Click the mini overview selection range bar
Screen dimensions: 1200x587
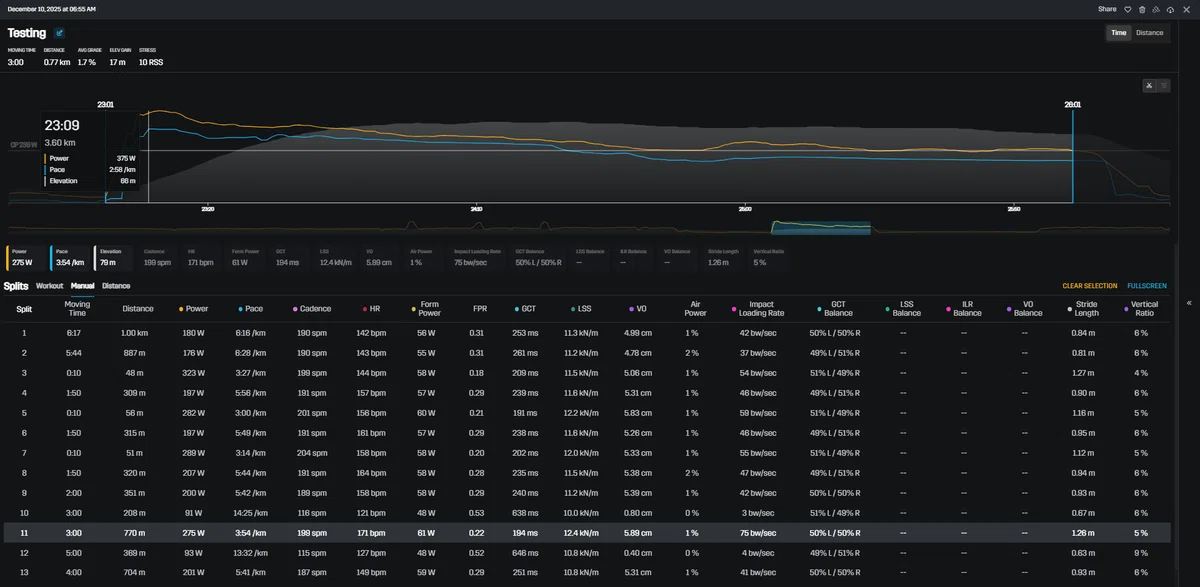820,228
